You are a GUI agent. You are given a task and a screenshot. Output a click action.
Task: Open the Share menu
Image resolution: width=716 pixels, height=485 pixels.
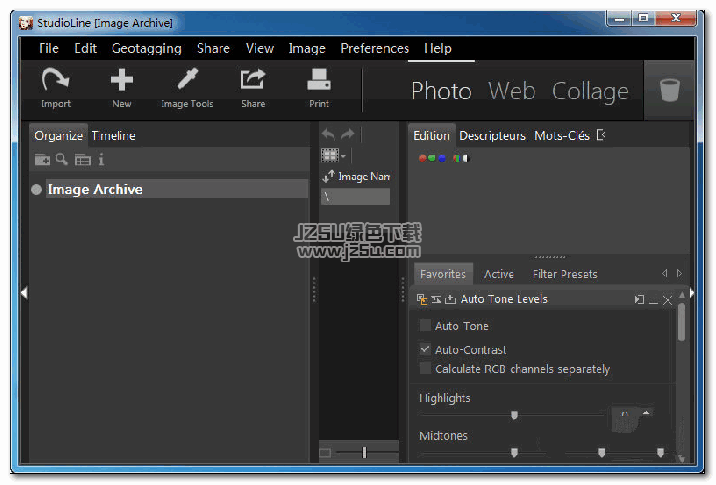[213, 48]
